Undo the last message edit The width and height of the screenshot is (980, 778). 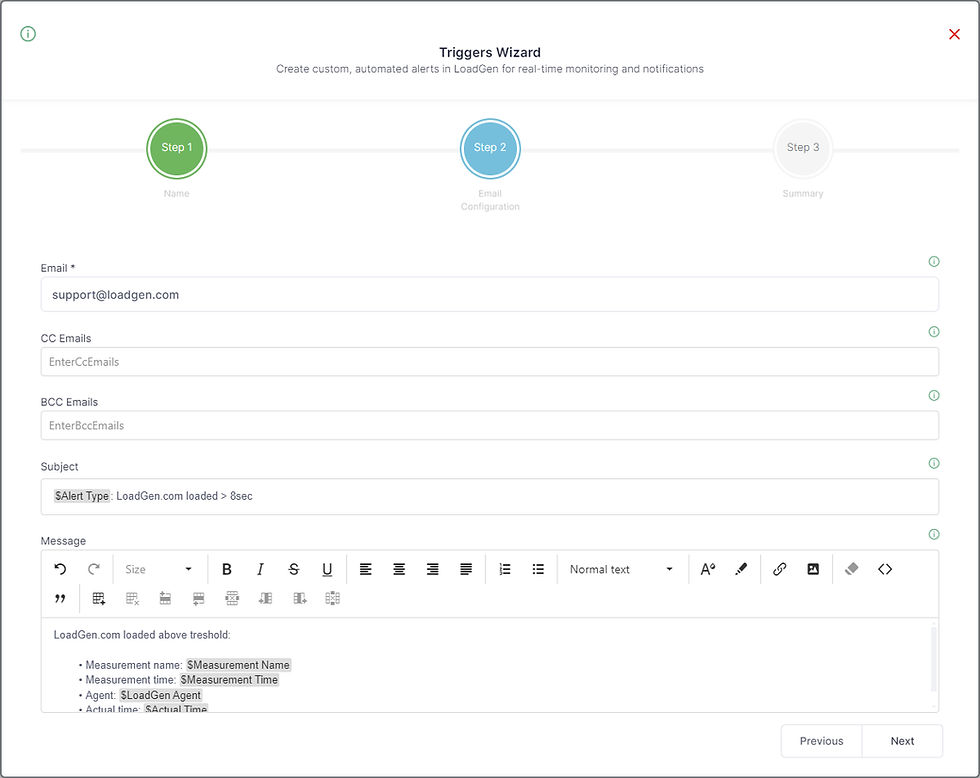point(60,568)
